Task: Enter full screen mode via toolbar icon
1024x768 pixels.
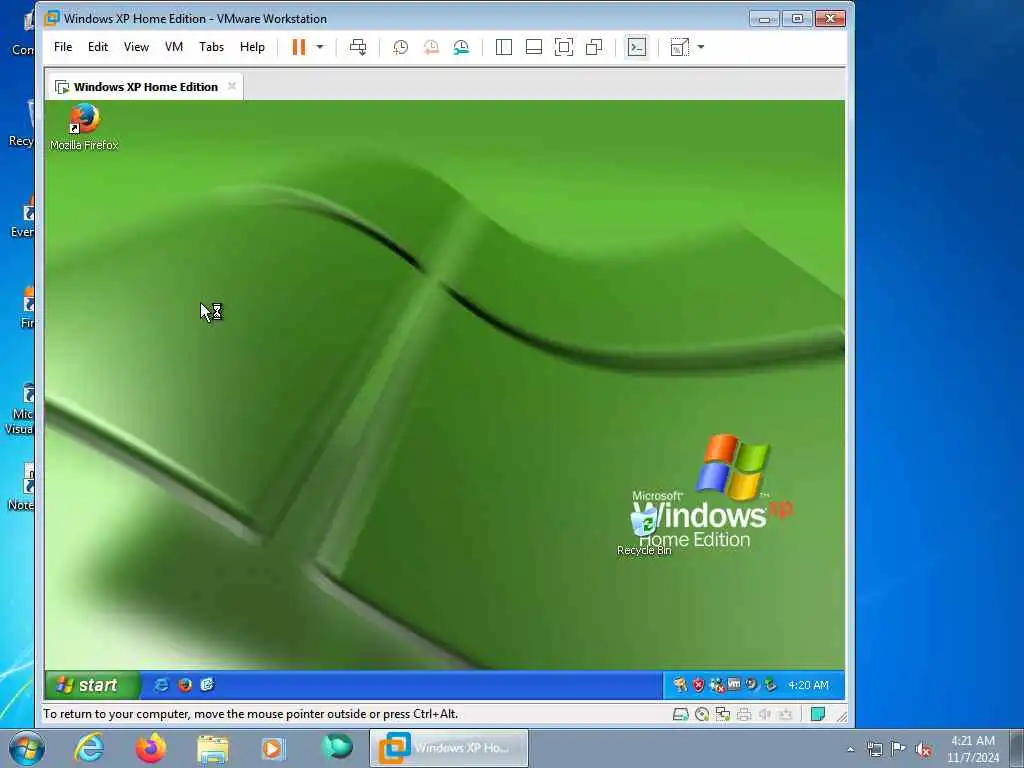Action: pyautogui.click(x=564, y=47)
